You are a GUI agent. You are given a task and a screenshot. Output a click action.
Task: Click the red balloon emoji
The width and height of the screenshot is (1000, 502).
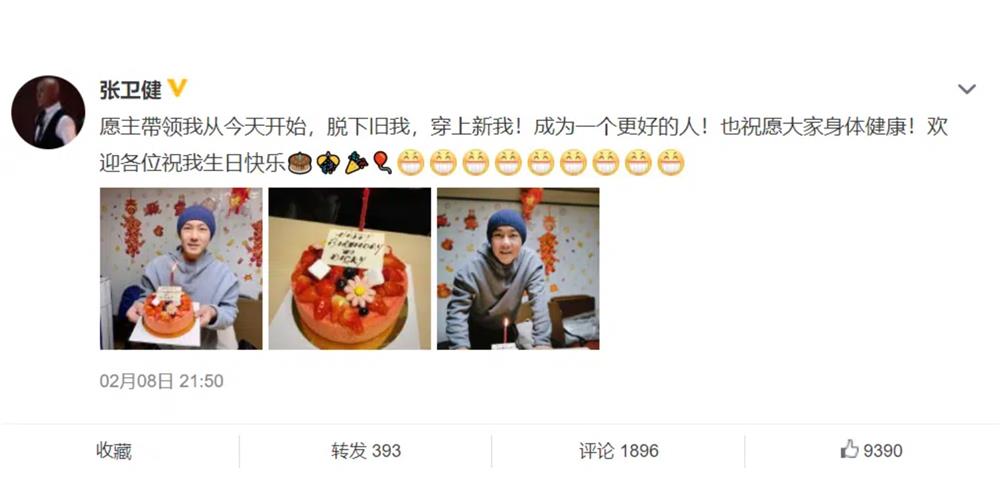coord(382,163)
